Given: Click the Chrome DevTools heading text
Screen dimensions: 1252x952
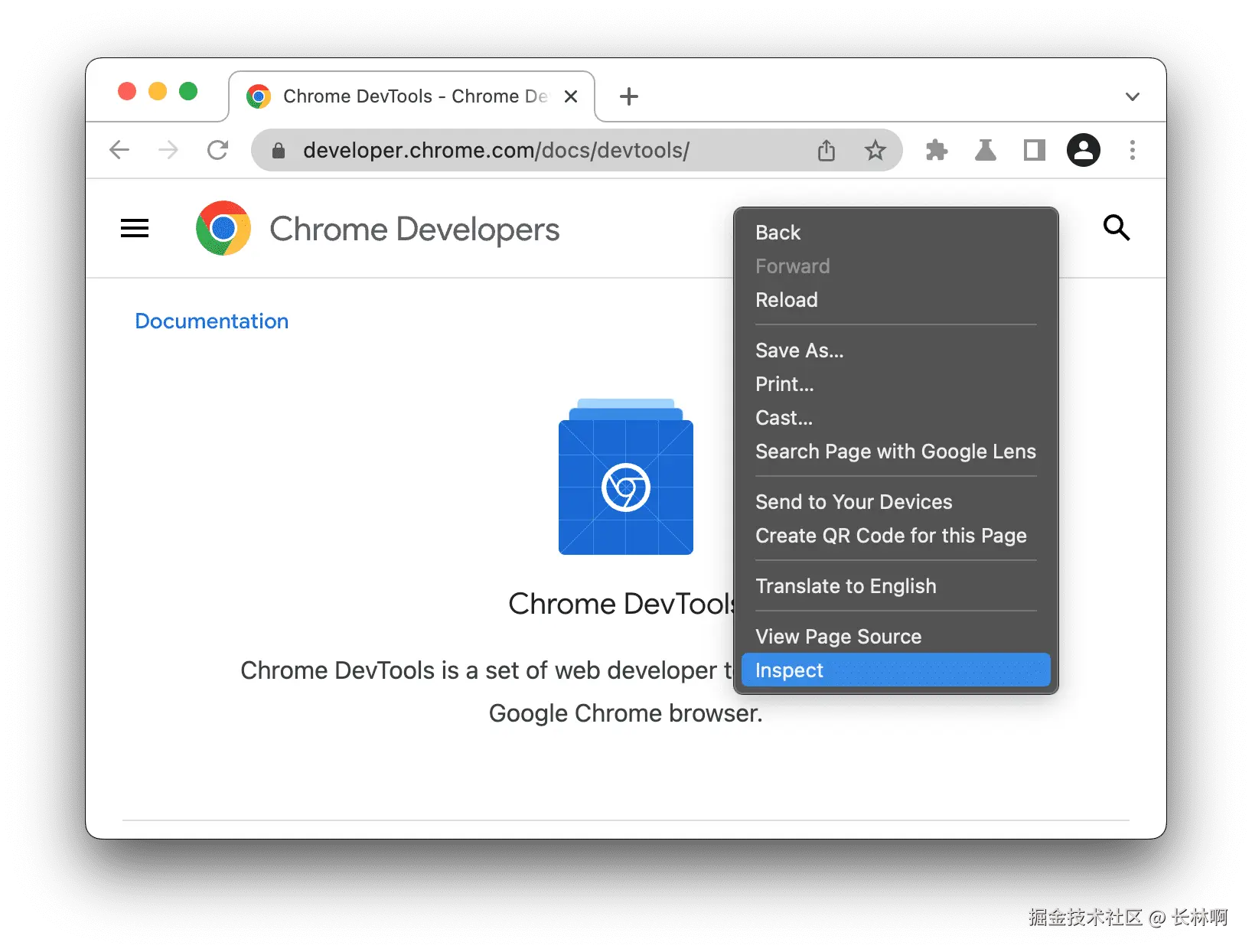Looking at the screenshot, I should coord(621,604).
